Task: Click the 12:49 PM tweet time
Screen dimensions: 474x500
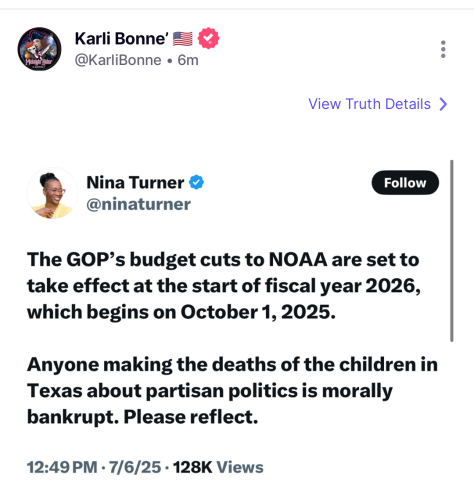Action: coord(62,467)
